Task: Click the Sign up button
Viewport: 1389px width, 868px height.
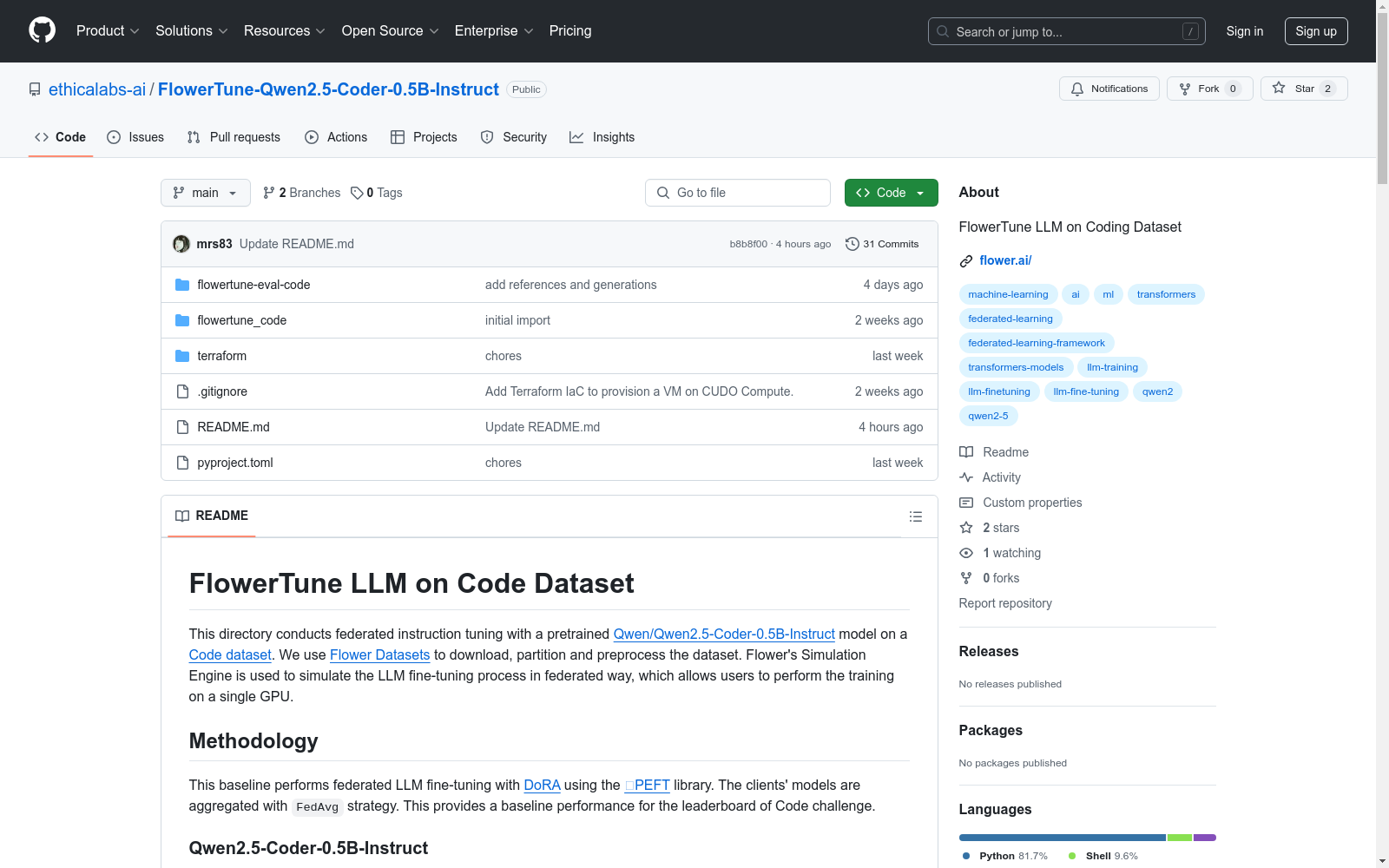Action: click(x=1316, y=31)
